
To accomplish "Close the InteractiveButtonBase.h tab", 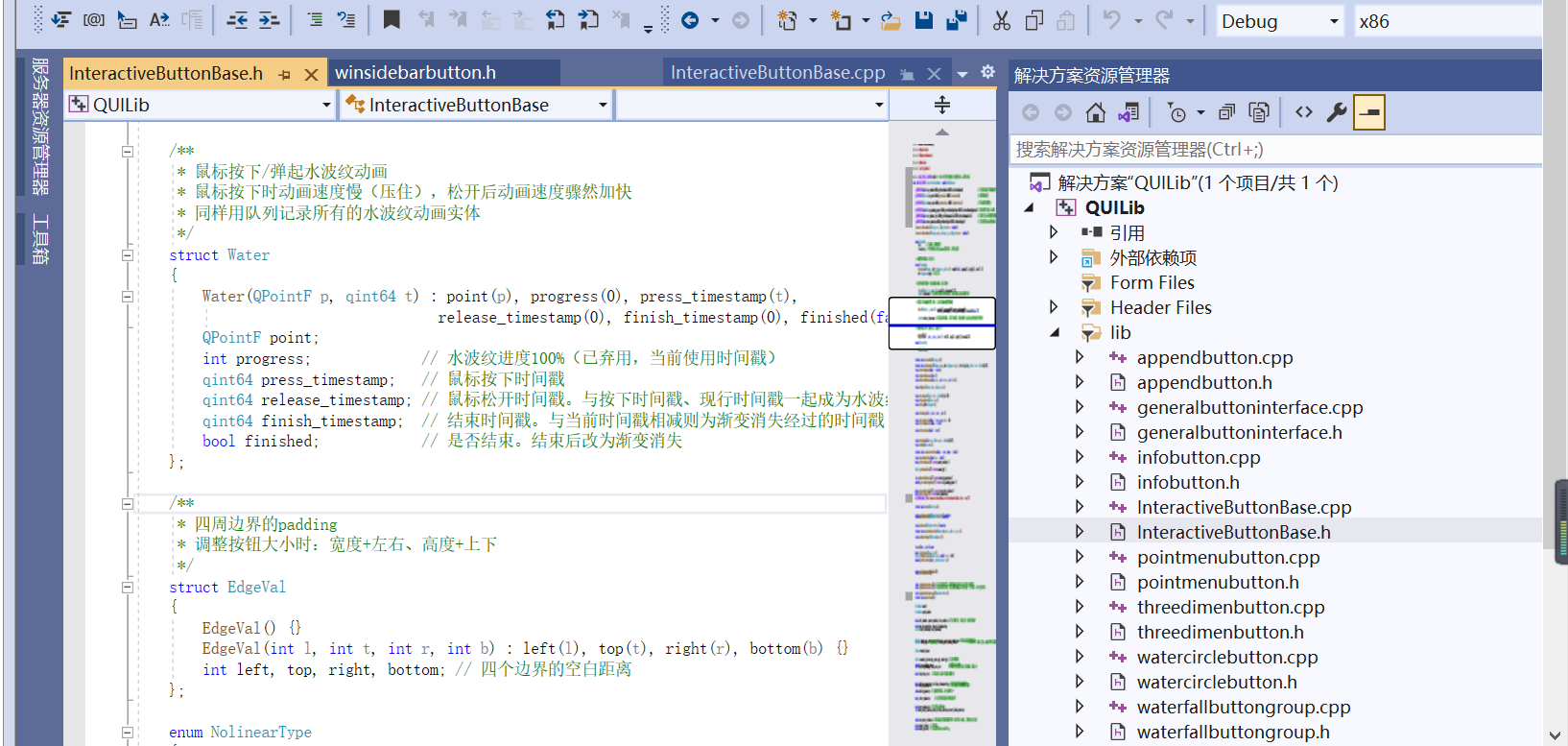I will point(311,74).
